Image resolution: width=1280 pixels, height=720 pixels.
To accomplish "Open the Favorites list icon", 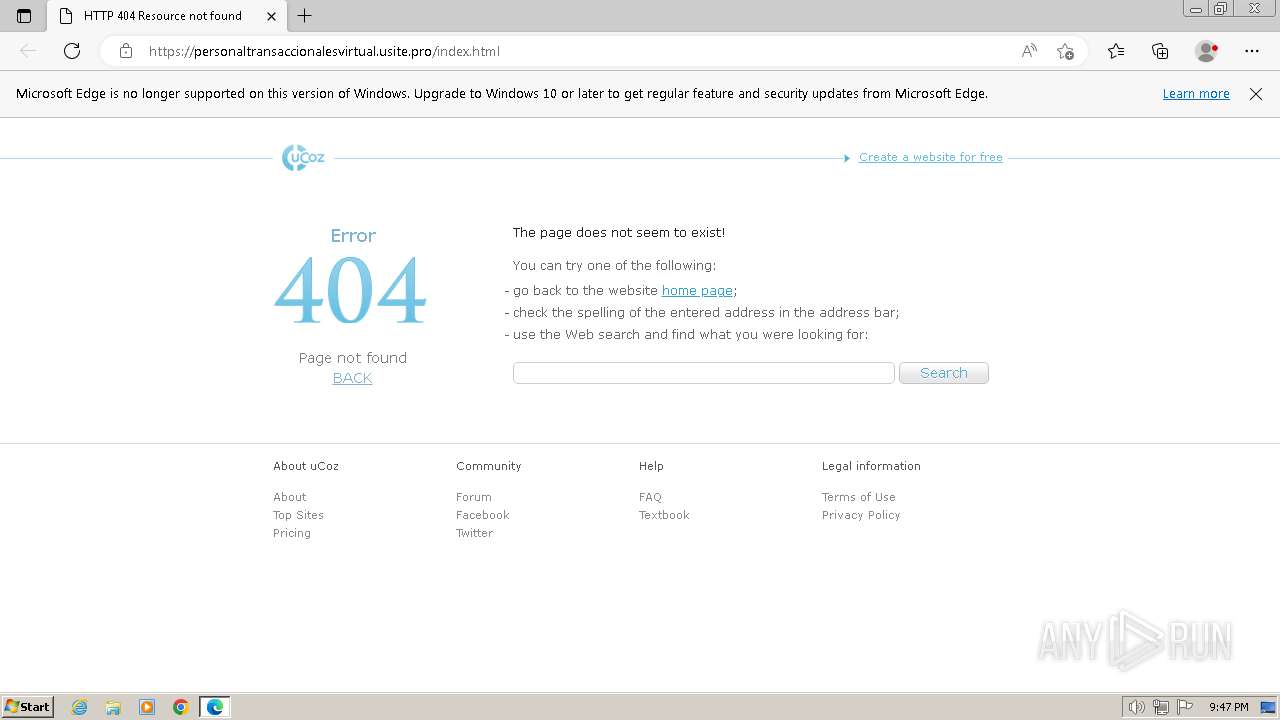I will click(1116, 51).
